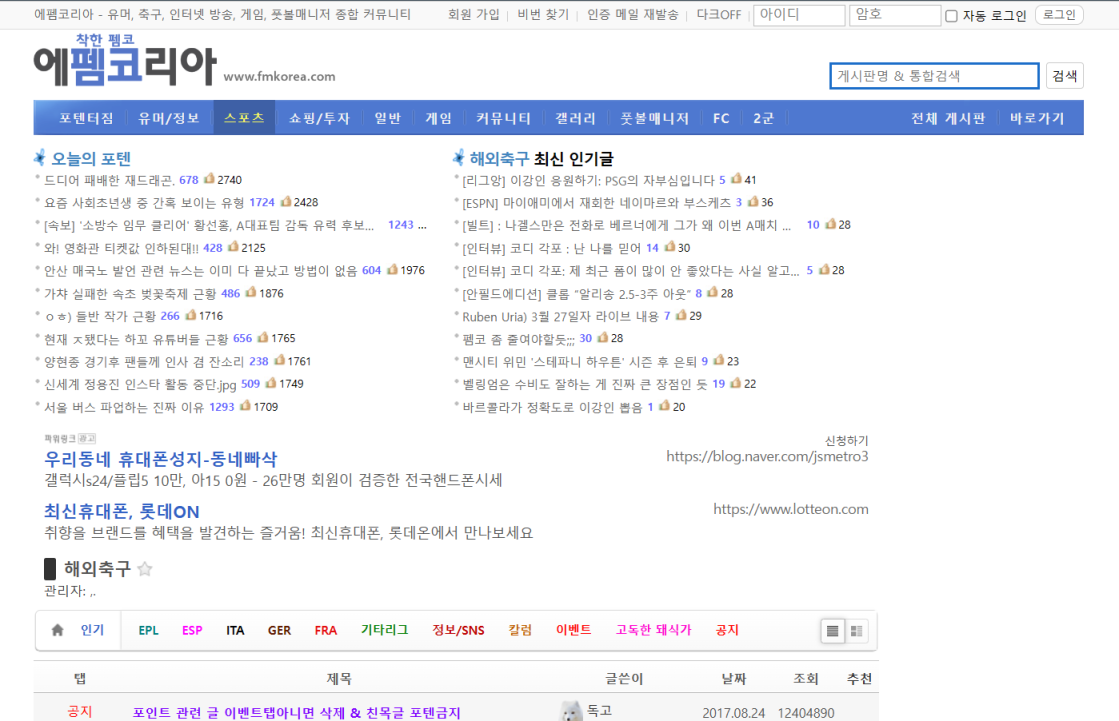Switch to gallery view layout icon
The height and width of the screenshot is (721, 1119).
pyautogui.click(x=857, y=631)
